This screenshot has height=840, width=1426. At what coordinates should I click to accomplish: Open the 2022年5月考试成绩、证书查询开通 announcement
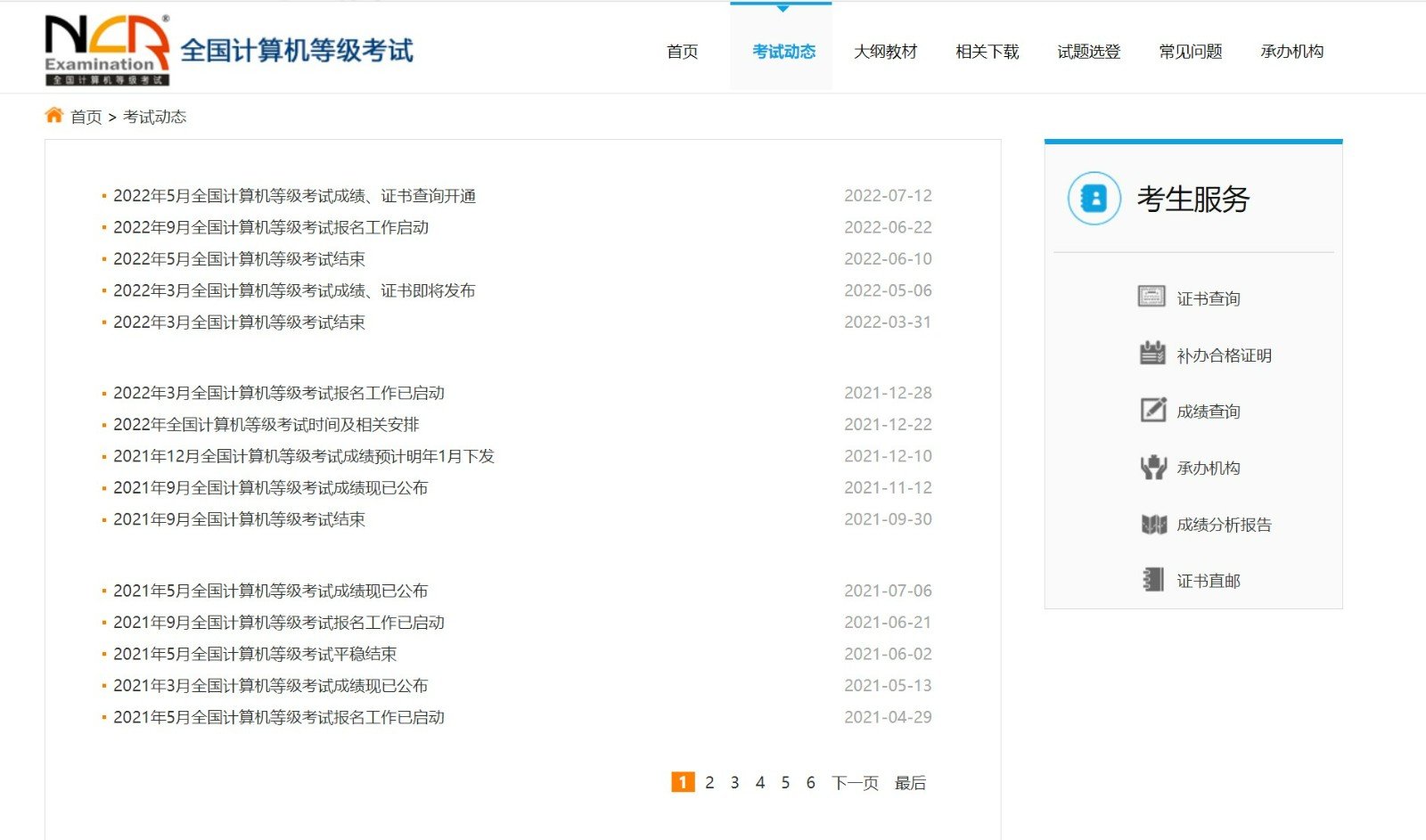click(294, 195)
